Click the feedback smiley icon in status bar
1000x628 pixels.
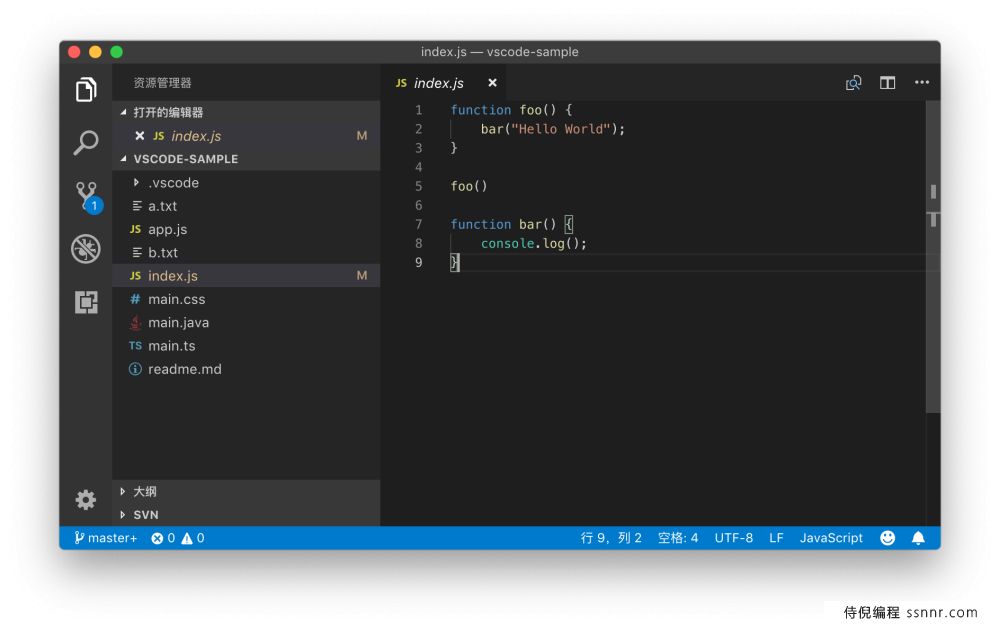(x=887, y=538)
